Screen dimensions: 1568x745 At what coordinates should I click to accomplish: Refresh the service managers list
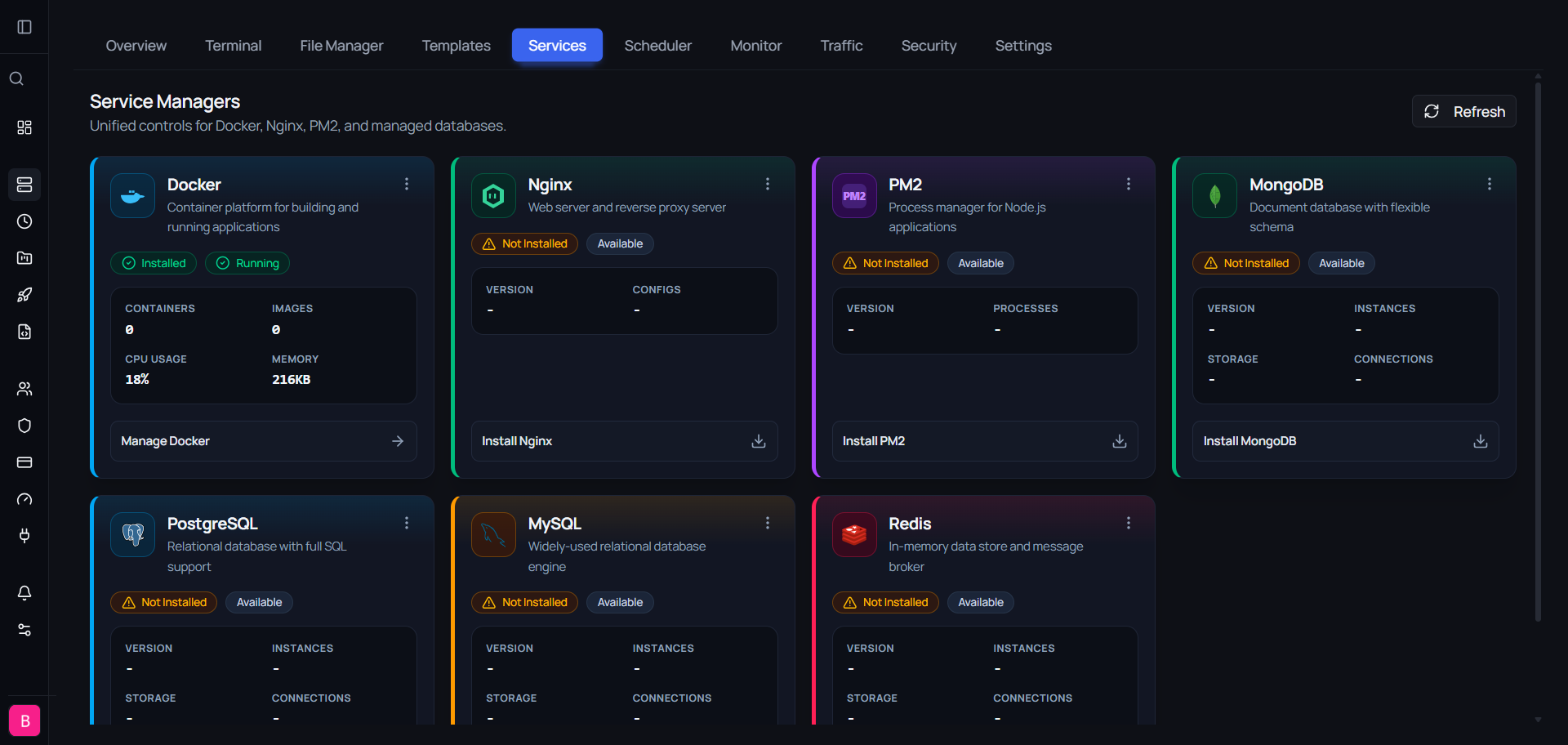pos(1464,111)
